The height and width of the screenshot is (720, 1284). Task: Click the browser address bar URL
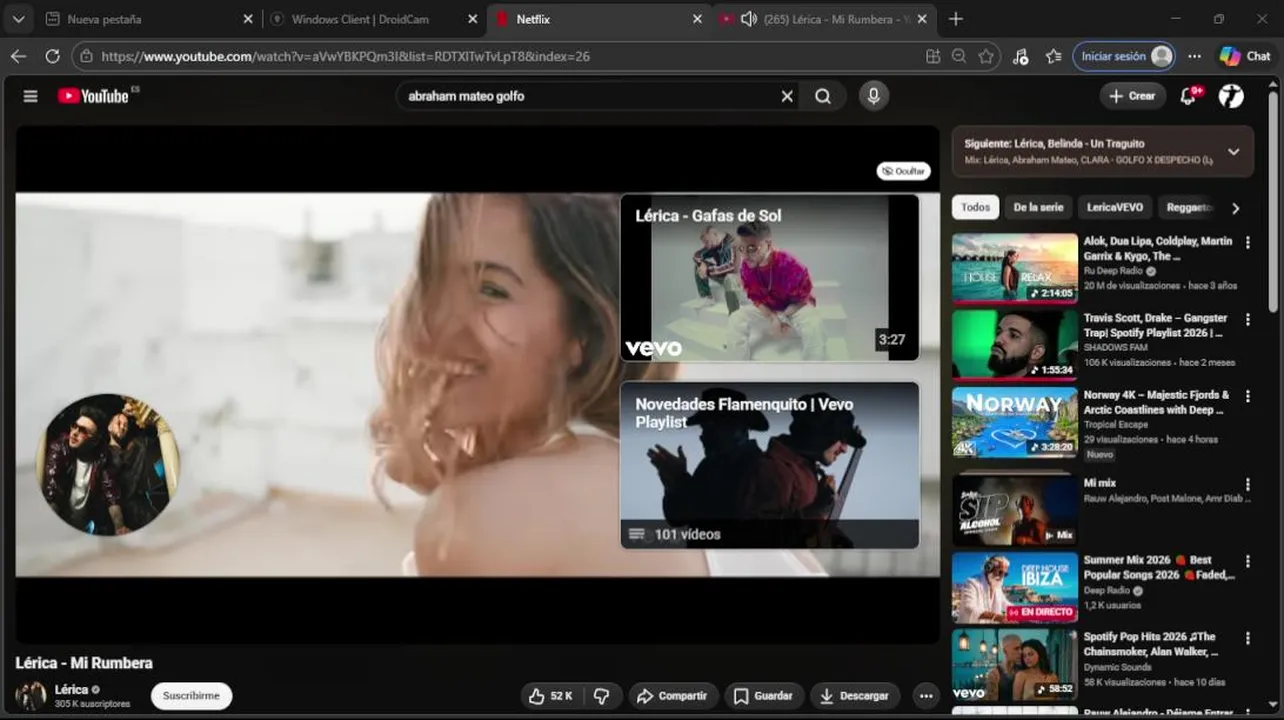click(x=346, y=57)
